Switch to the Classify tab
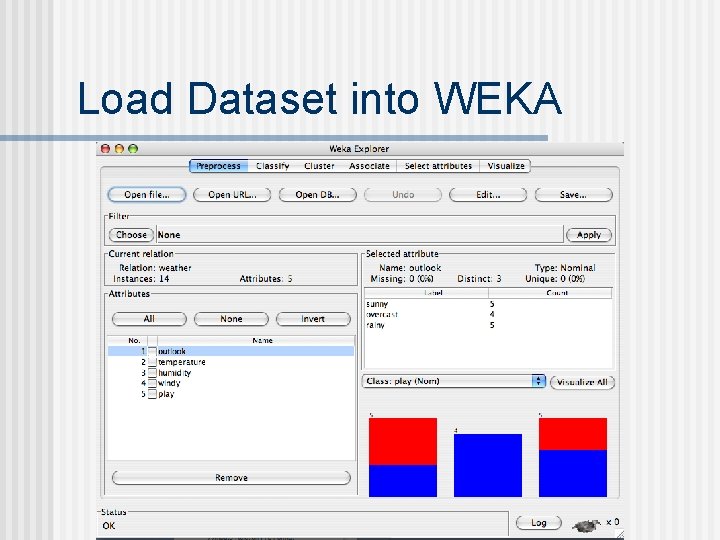Screen dimensions: 720x540 coord(273,166)
